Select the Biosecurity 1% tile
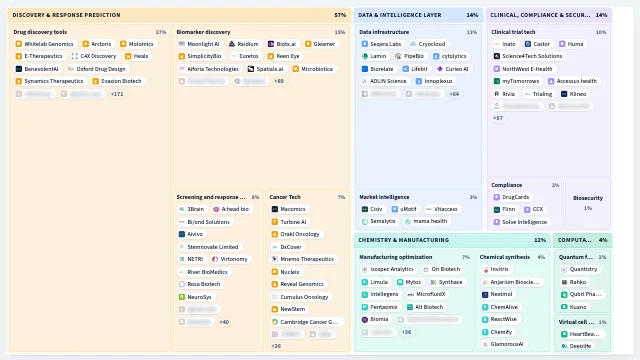 point(588,203)
